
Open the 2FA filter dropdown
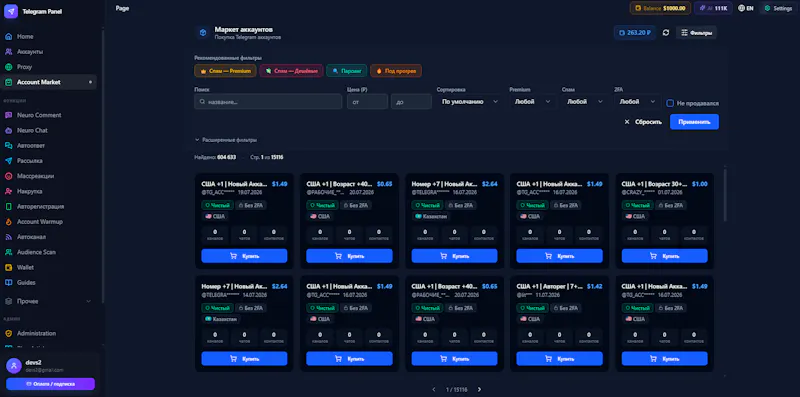coord(638,102)
